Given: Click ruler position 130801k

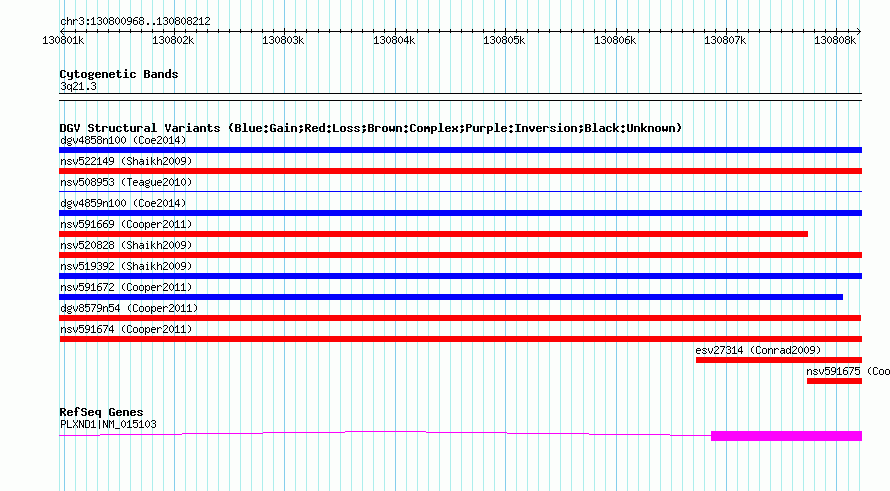Looking at the screenshot, I should 63,40.
